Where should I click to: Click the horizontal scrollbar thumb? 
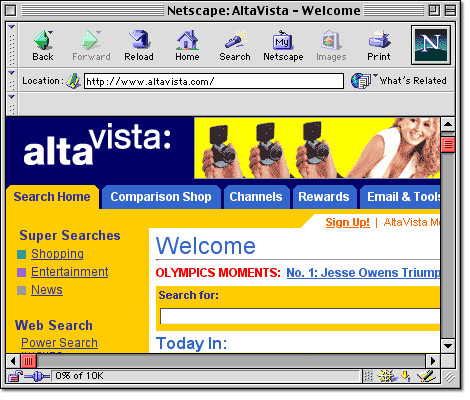coord(29,361)
